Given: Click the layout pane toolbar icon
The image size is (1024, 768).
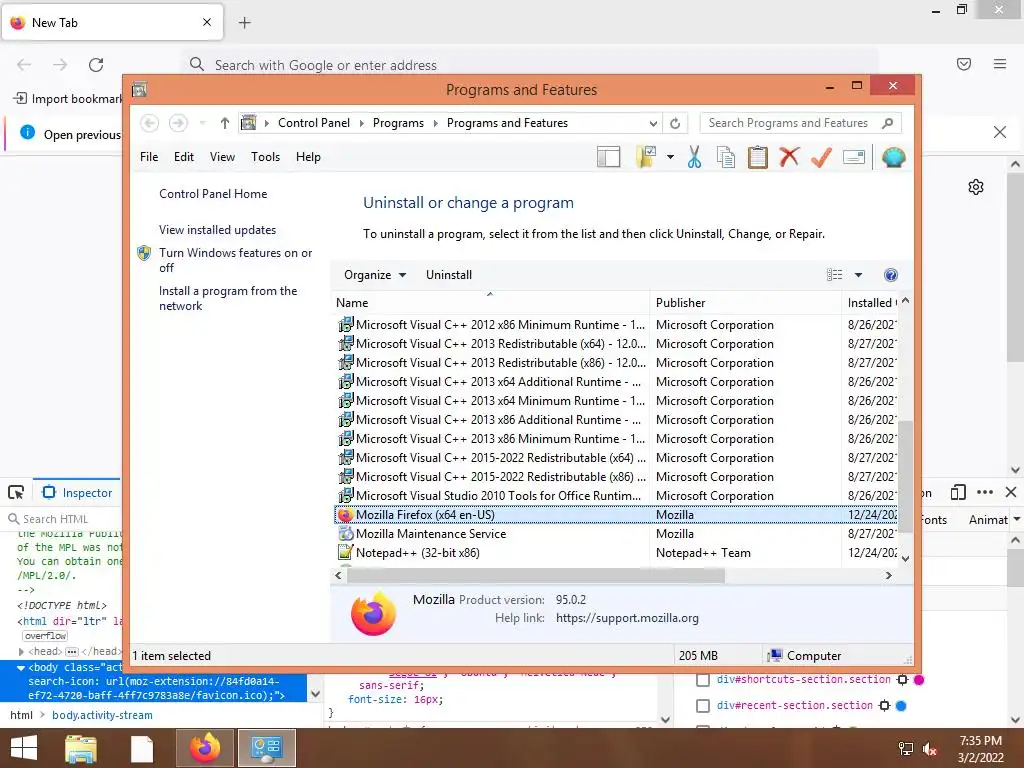Looking at the screenshot, I should (608, 157).
